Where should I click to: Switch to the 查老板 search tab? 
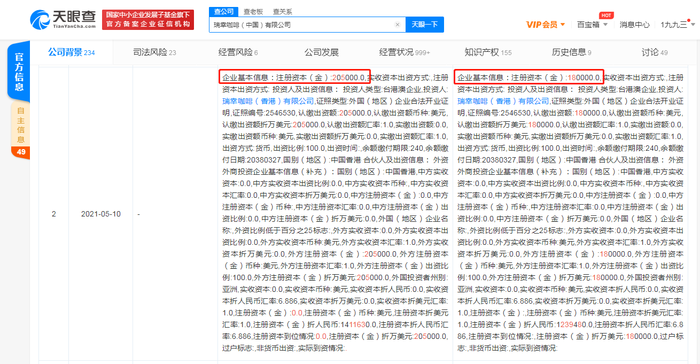[x=253, y=12]
